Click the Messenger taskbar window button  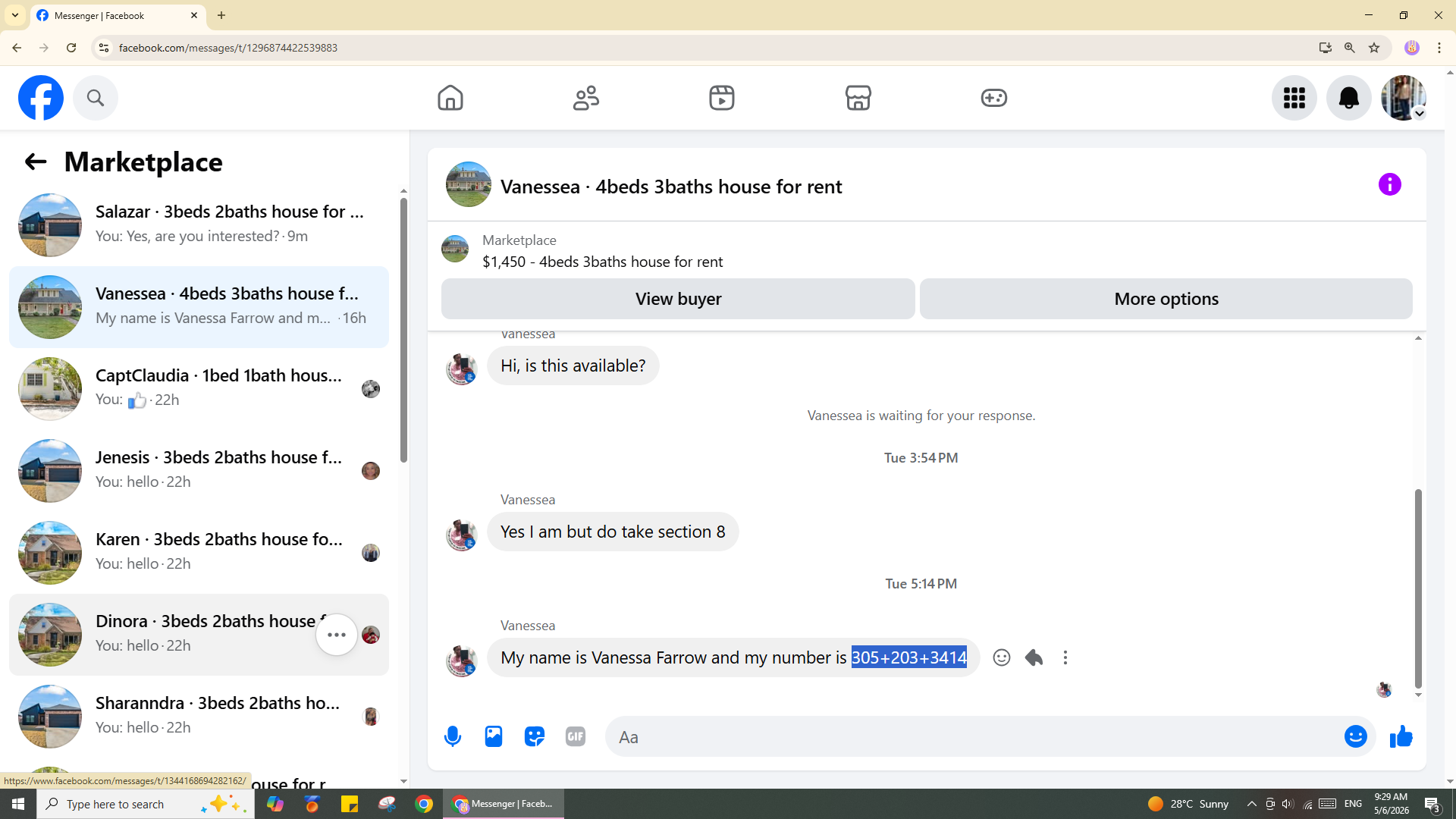click(504, 804)
